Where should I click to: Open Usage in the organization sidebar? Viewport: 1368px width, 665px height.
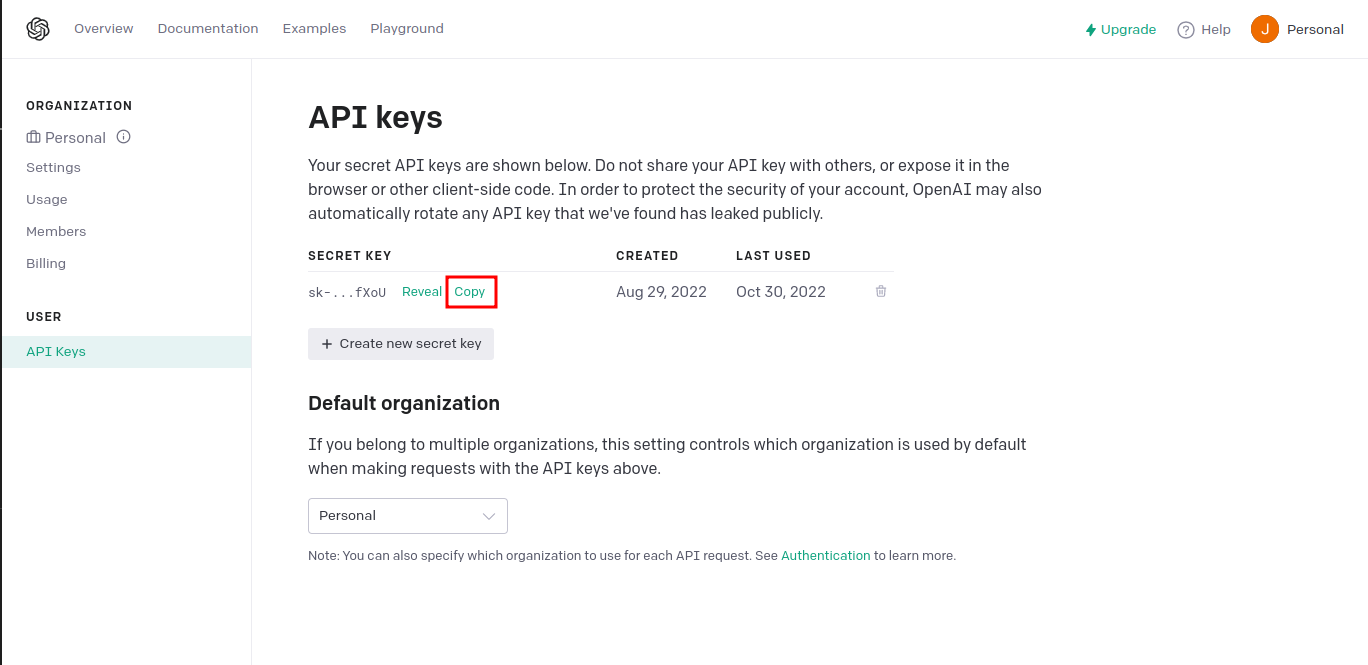point(47,200)
